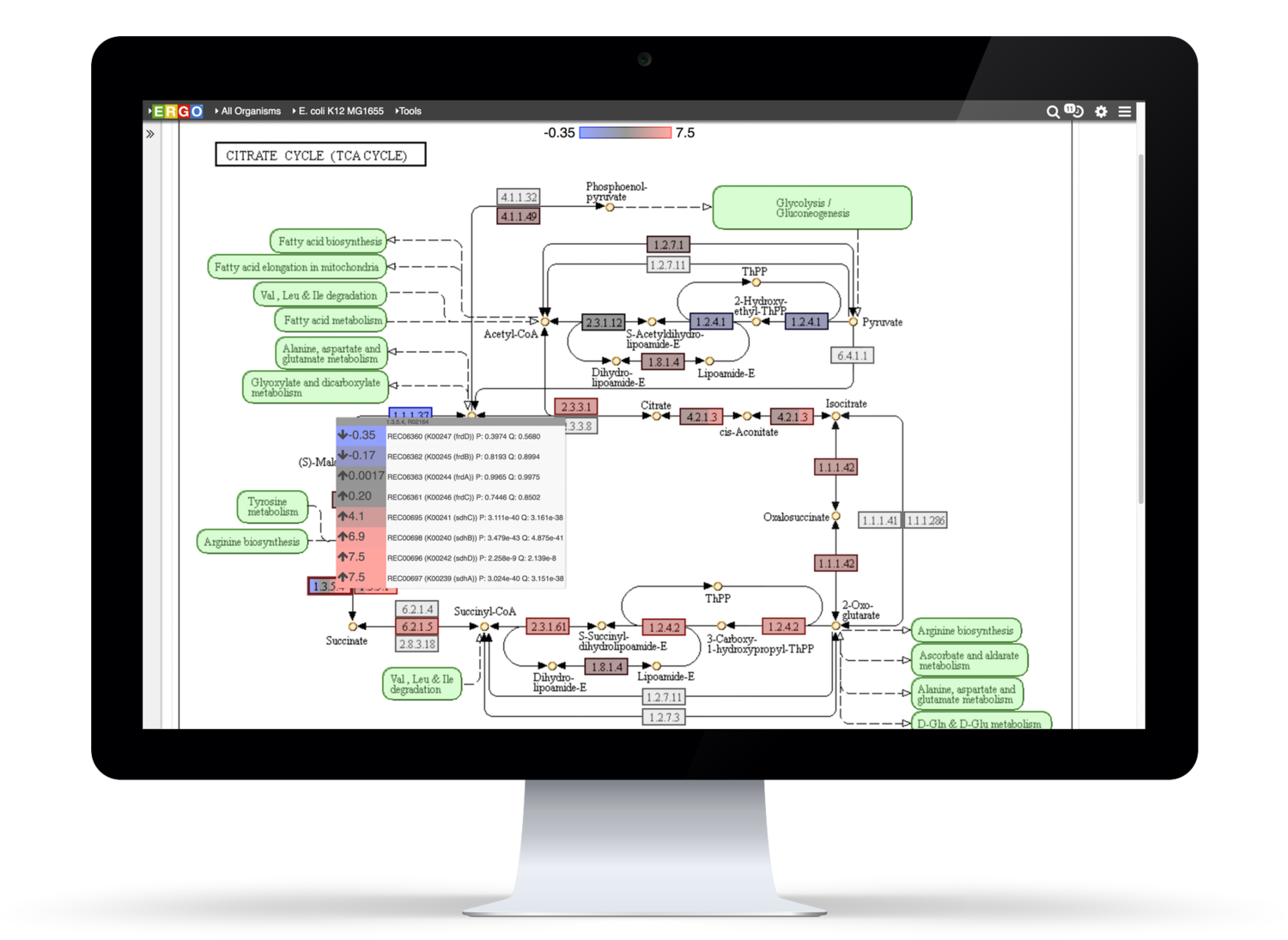Click popup row REC00695 (sdhC)
This screenshot has width=1288, height=940.
coord(451,518)
